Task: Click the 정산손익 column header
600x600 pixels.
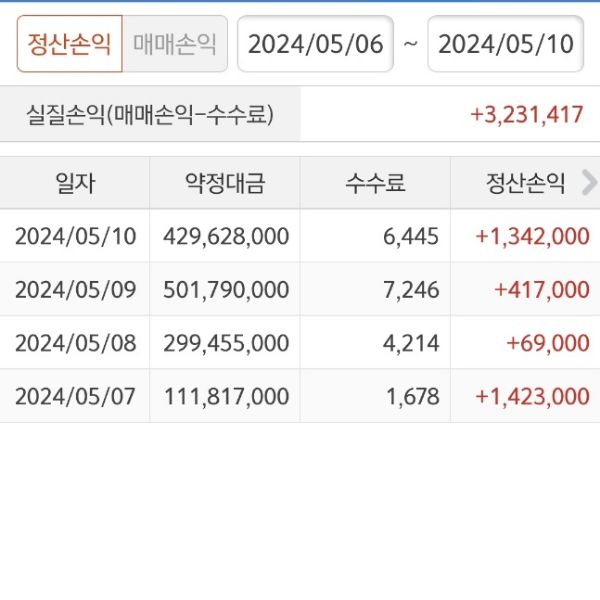Action: [x=525, y=183]
